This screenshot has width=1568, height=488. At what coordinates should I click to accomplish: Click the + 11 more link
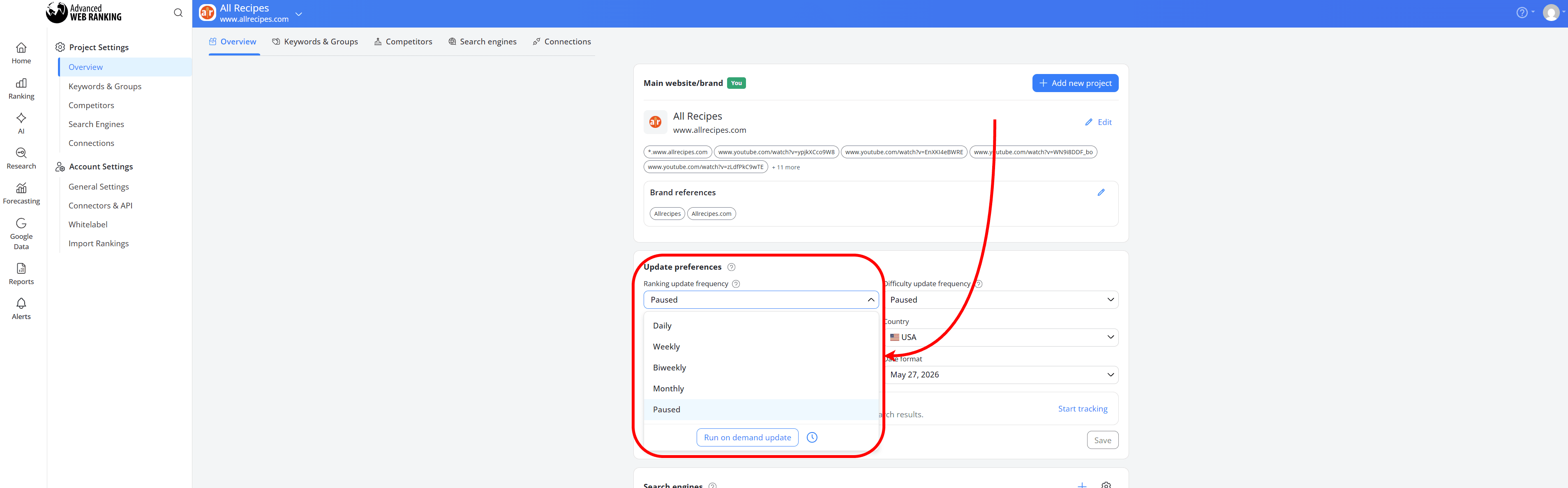pos(786,168)
